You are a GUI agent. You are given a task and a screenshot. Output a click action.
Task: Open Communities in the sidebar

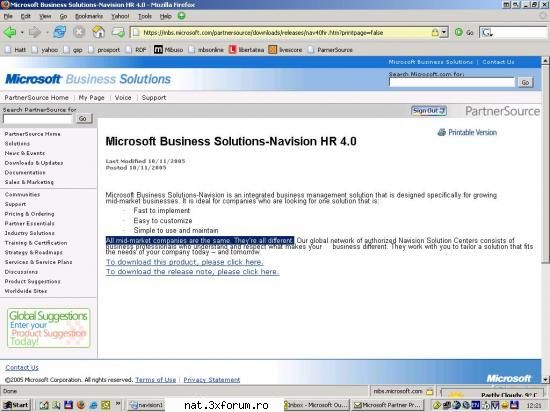22,195
